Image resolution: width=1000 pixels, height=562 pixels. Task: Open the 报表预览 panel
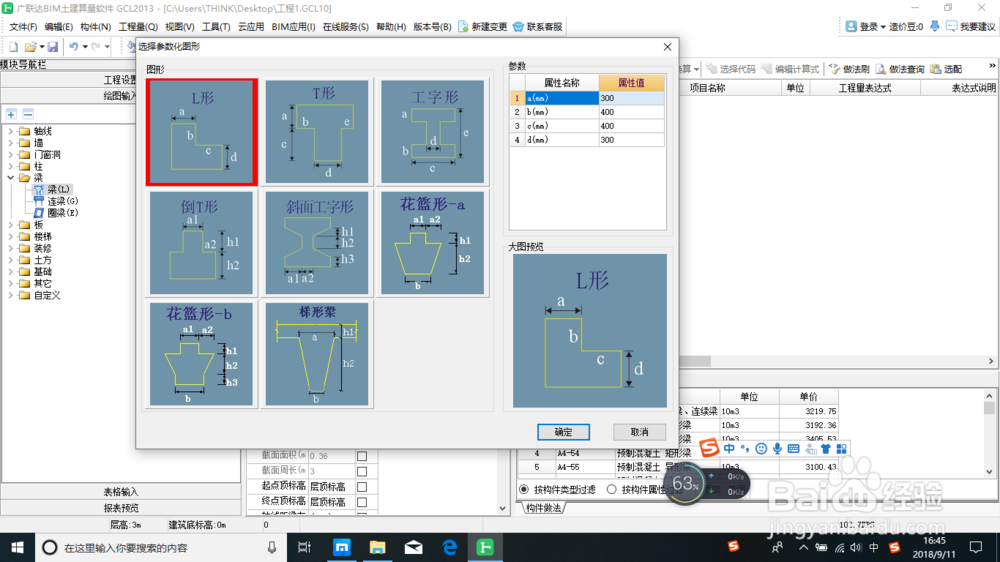[121, 508]
